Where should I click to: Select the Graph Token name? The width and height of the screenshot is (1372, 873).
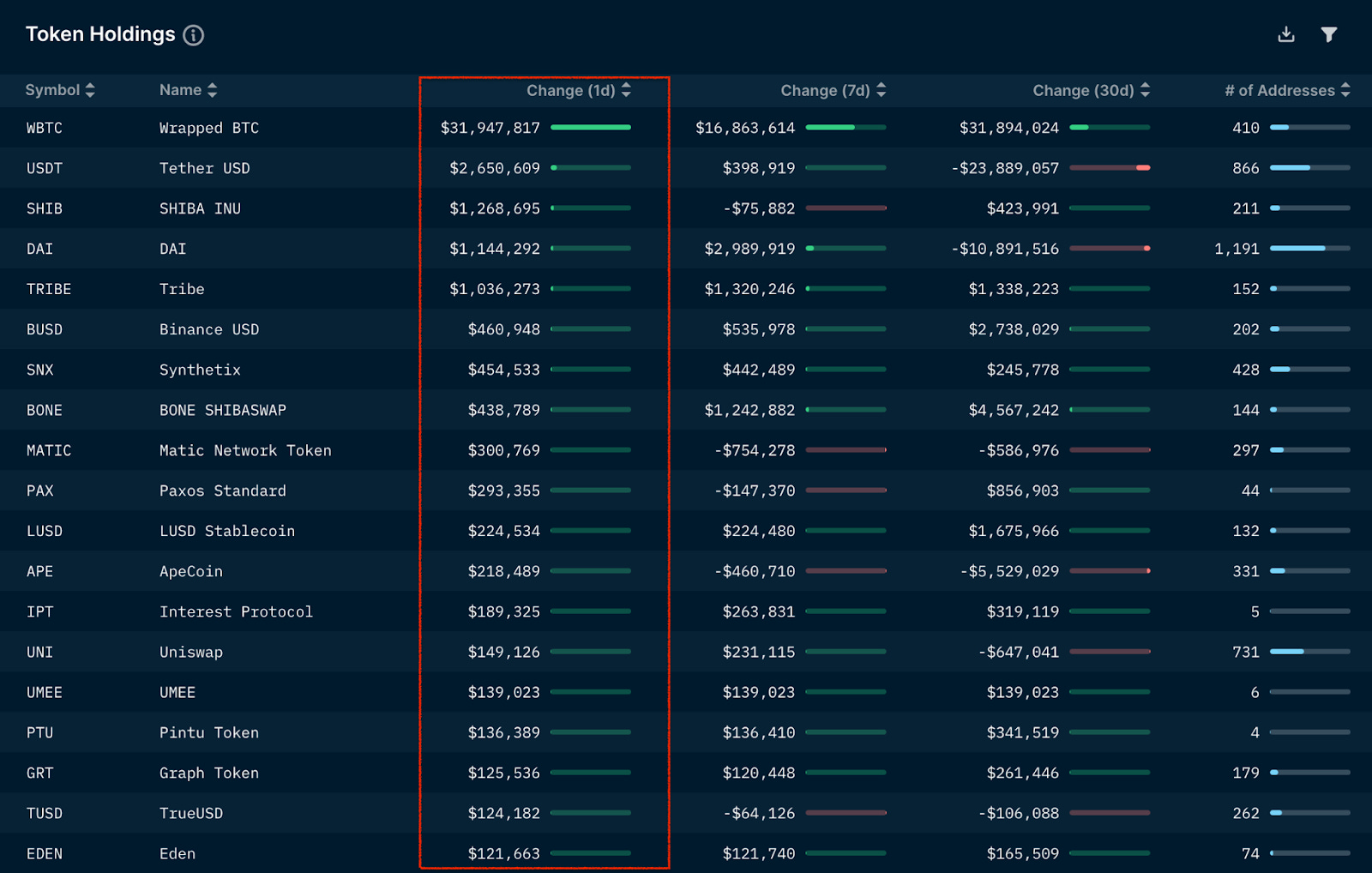(209, 773)
